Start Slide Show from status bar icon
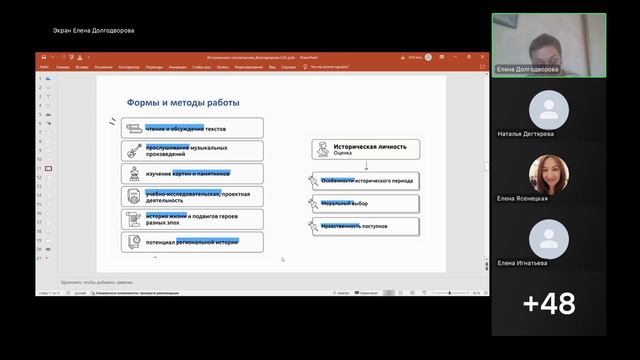 (x=424, y=293)
